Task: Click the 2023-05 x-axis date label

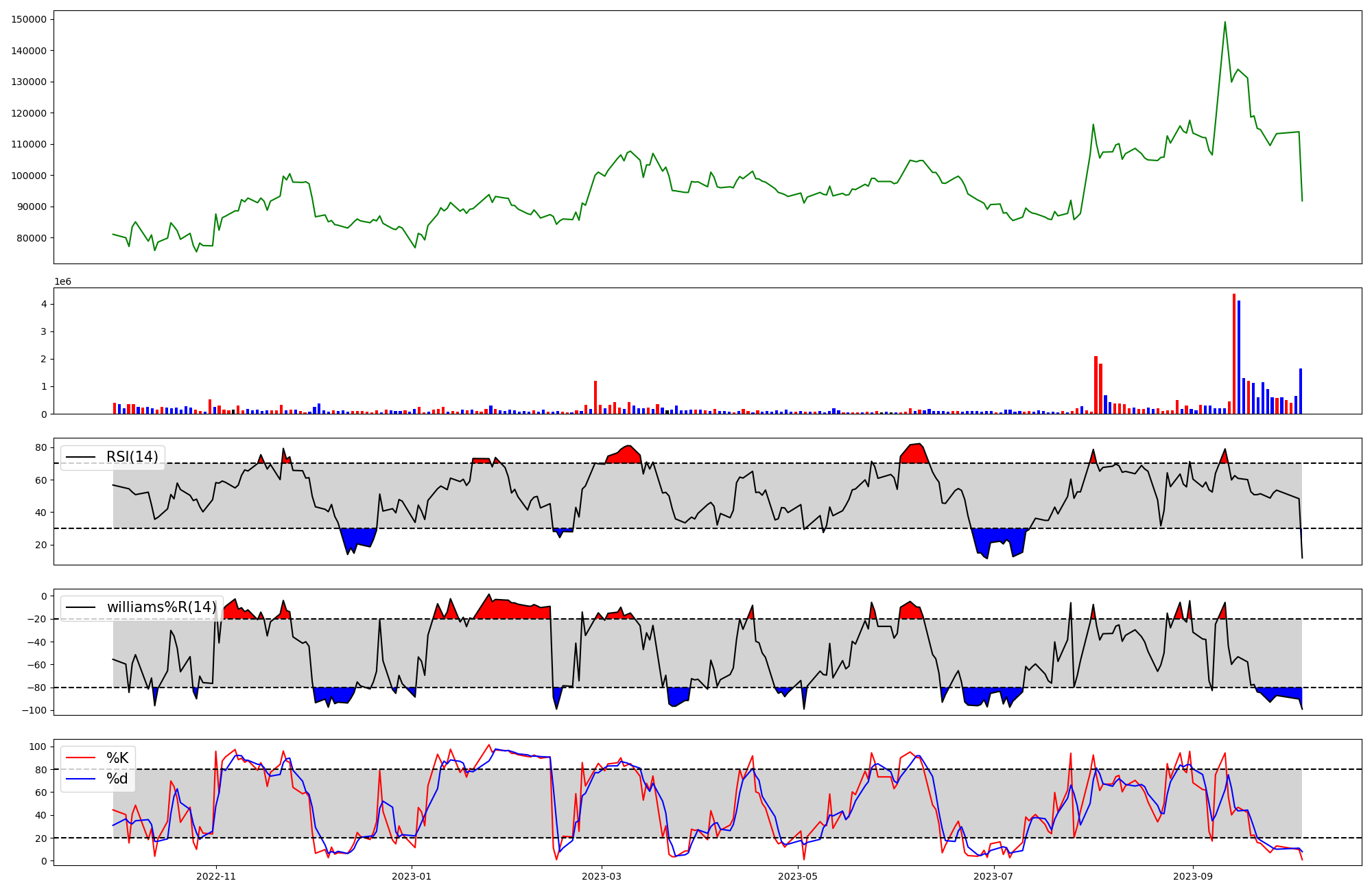Action: point(798,876)
